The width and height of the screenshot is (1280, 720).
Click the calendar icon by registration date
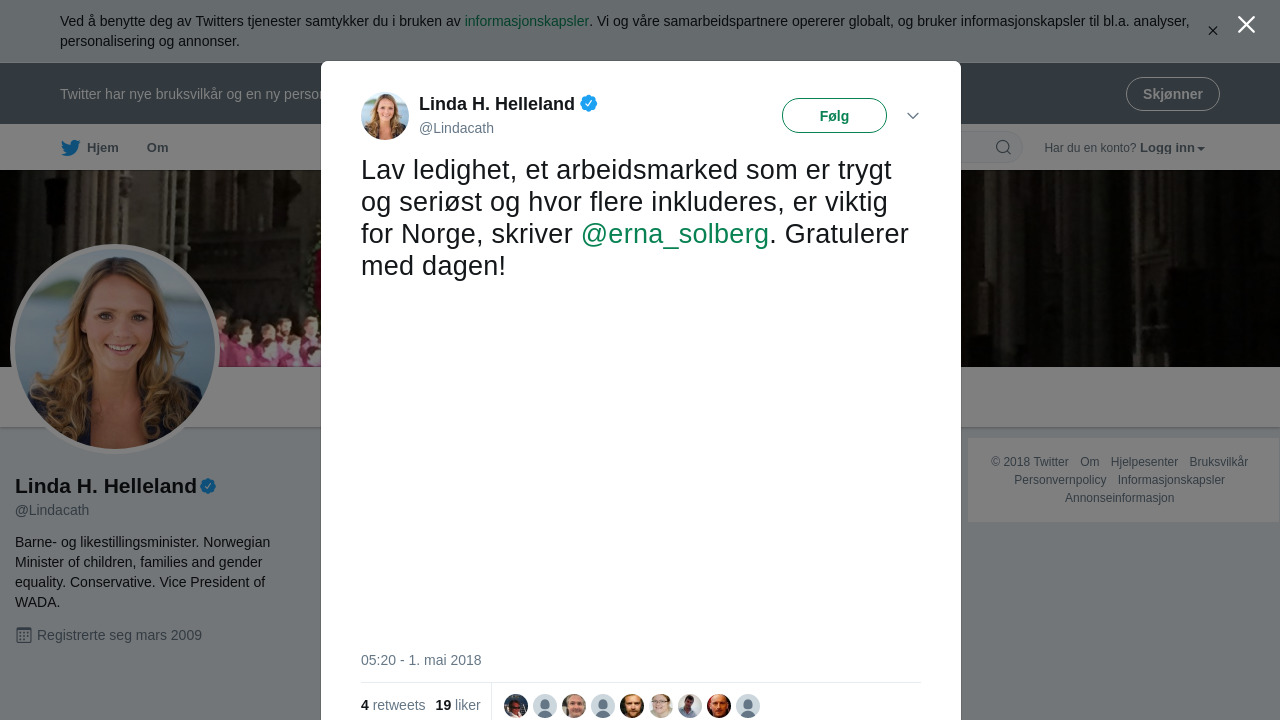tap(24, 635)
